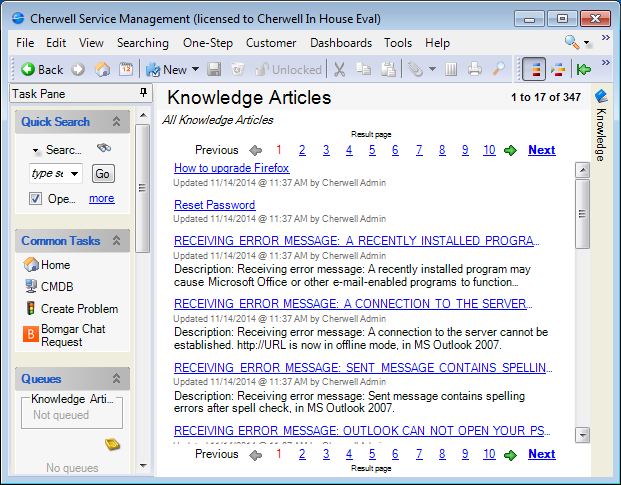Screen dimensions: 621x485
Task: Click the print icon in the toolbar
Action: (474, 69)
